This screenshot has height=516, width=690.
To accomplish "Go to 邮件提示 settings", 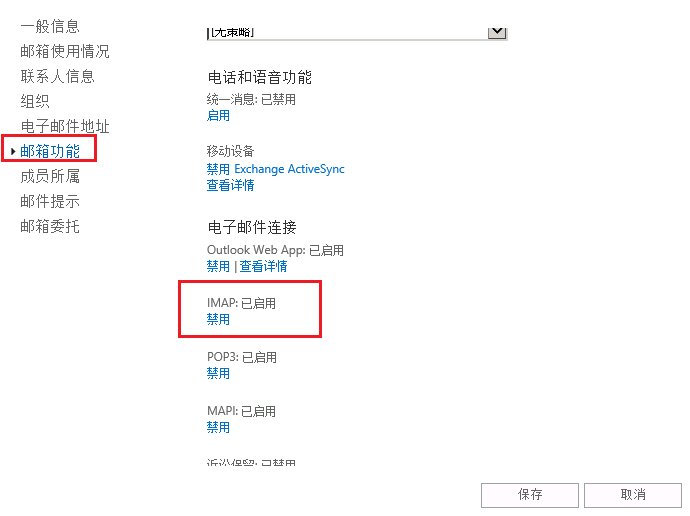I will click(50, 201).
